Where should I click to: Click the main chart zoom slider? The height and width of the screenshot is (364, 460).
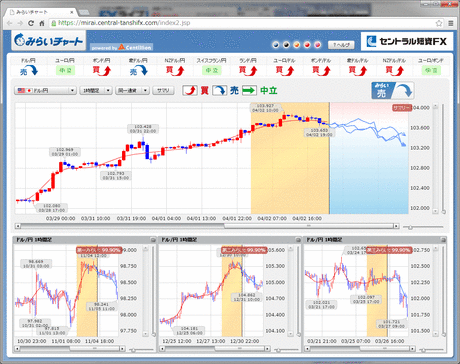click(423, 227)
